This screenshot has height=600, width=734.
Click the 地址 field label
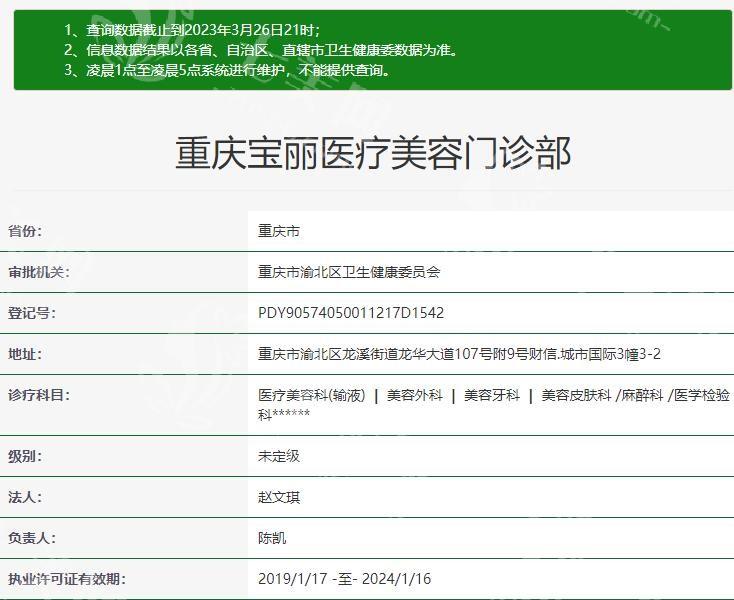pos(25,354)
